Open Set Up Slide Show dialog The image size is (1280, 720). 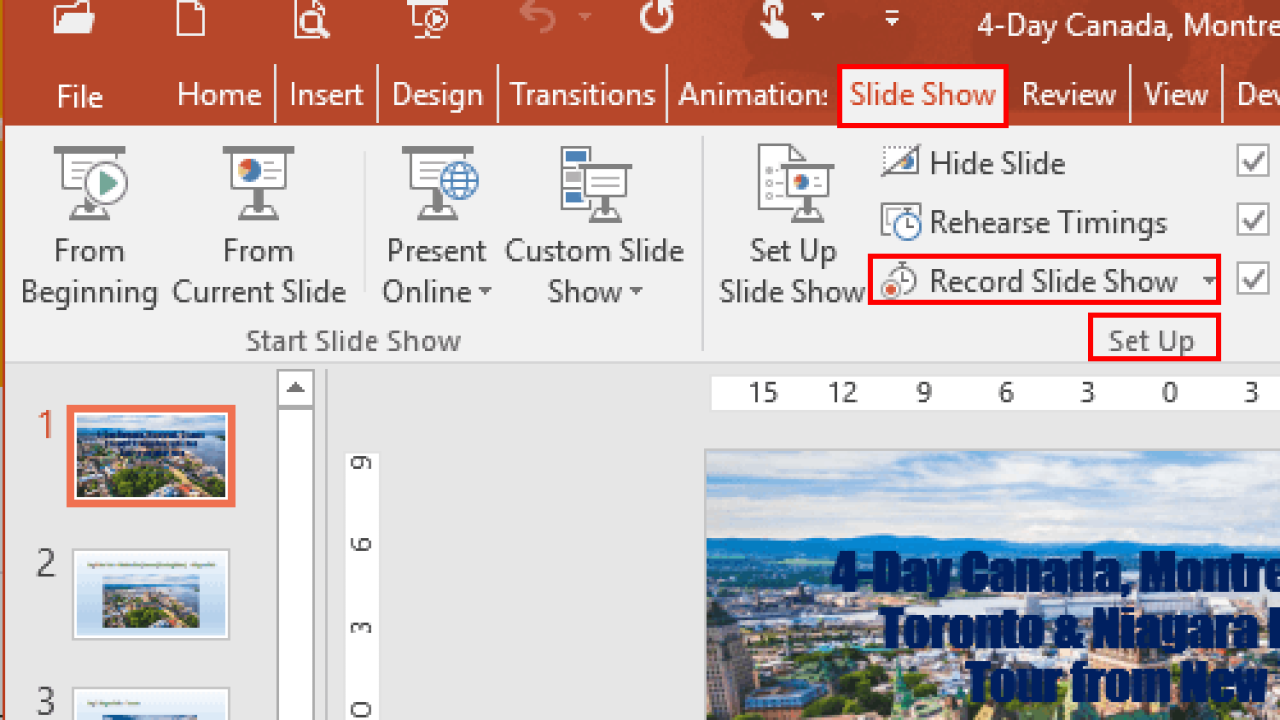792,227
